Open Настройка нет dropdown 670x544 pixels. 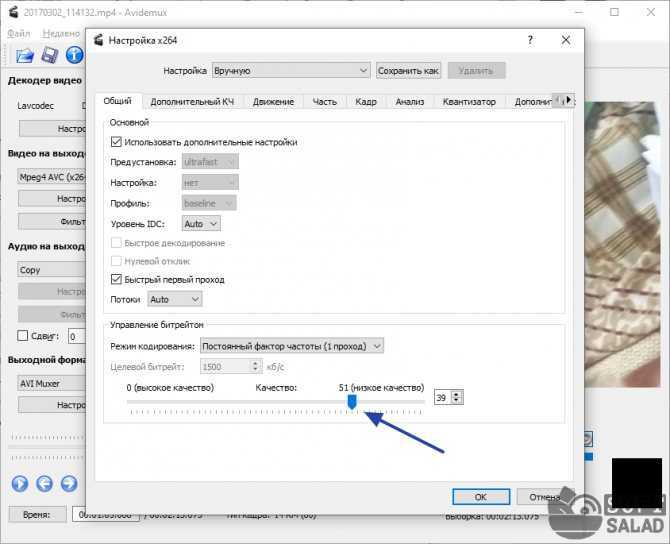click(210, 182)
